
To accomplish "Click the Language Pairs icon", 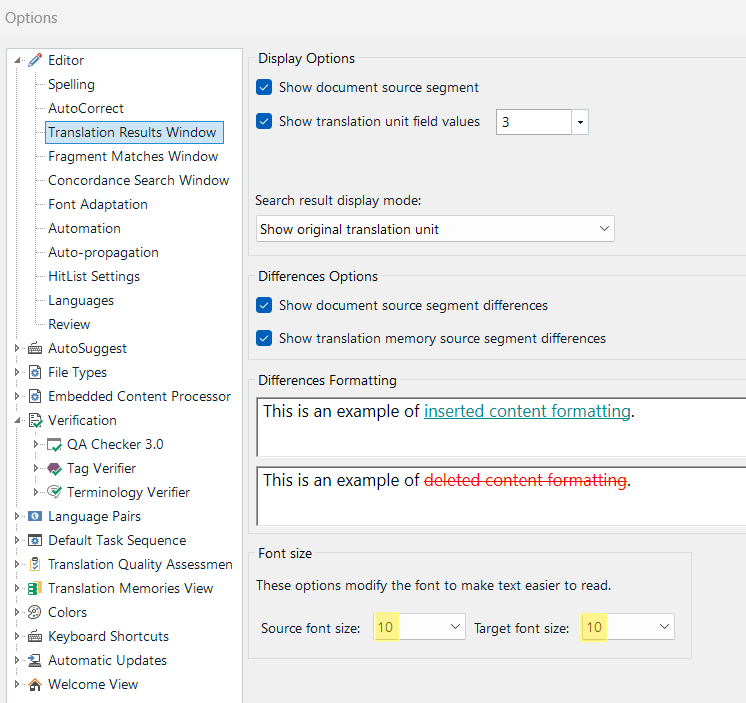I will click(35, 517).
